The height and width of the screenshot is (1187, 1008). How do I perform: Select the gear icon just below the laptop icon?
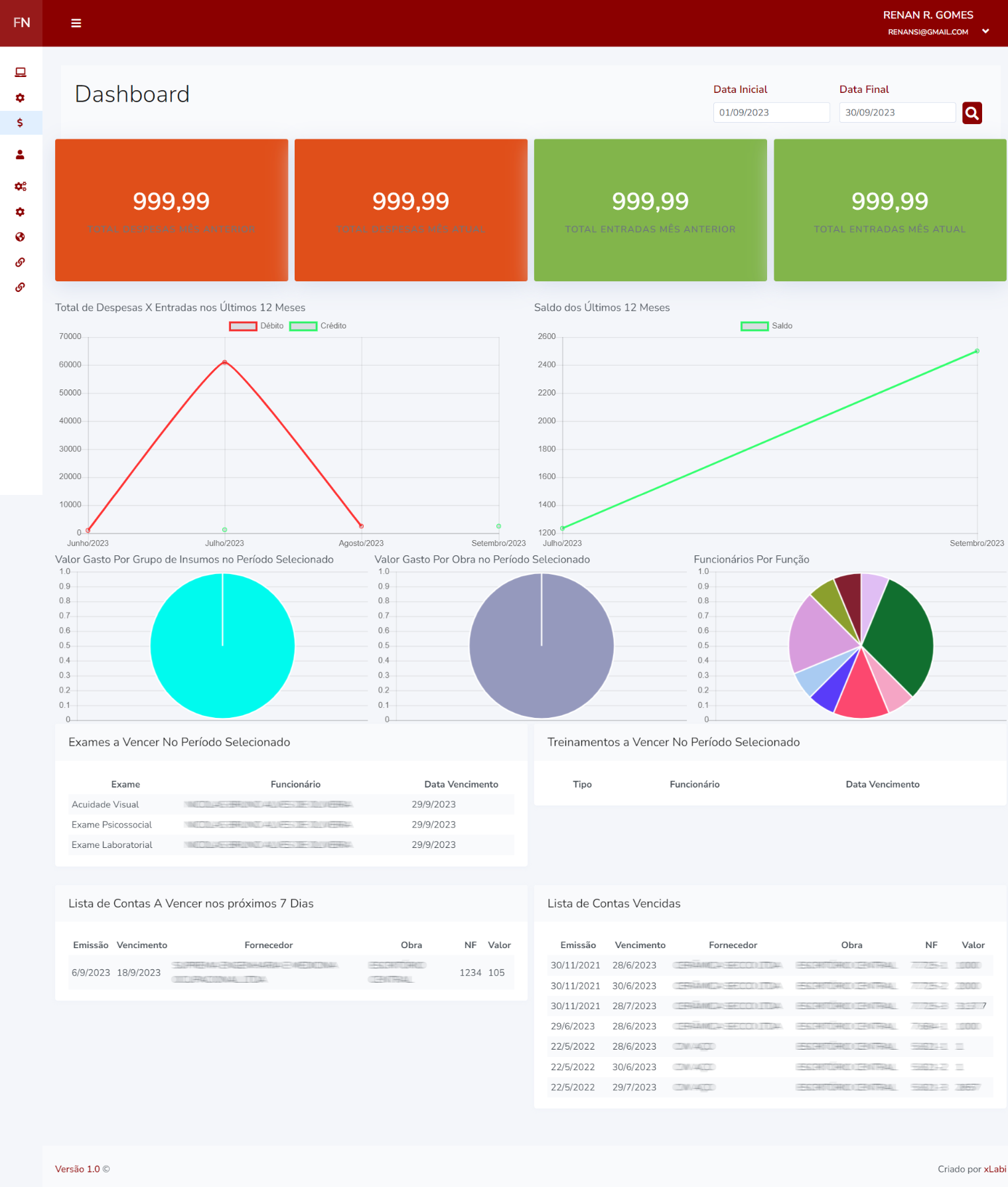(x=21, y=98)
